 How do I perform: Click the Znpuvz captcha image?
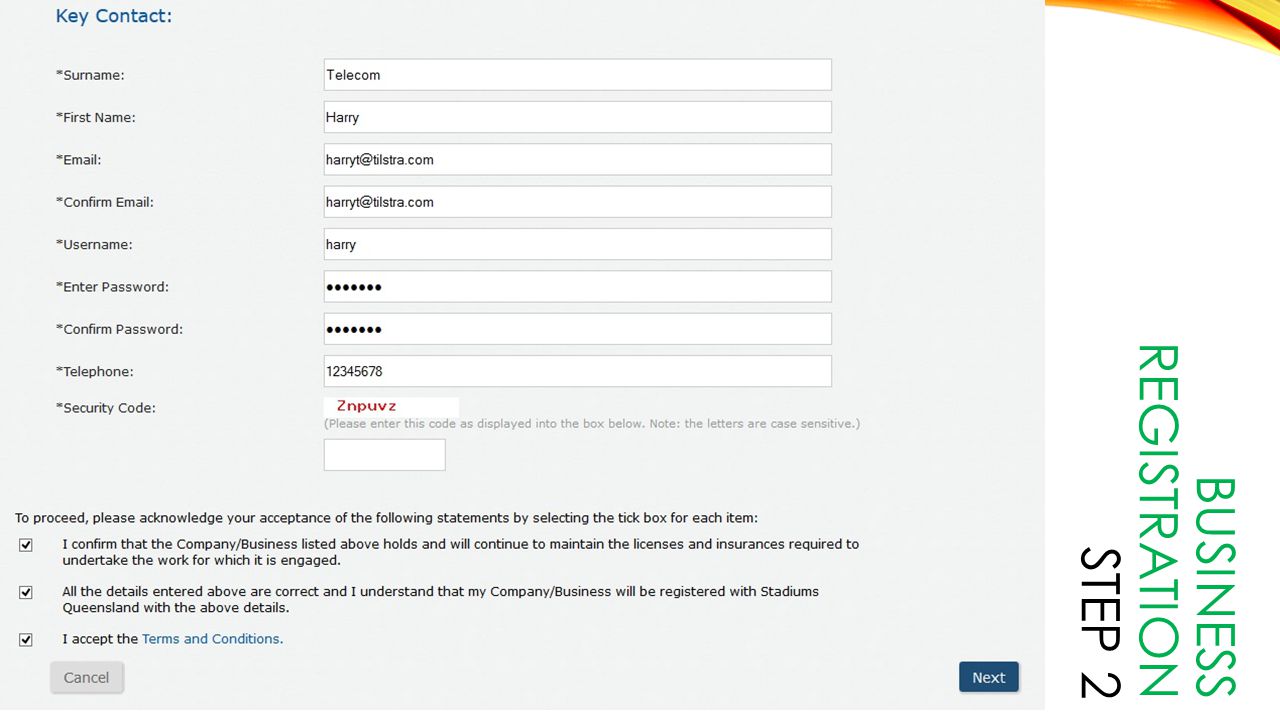tap(391, 406)
